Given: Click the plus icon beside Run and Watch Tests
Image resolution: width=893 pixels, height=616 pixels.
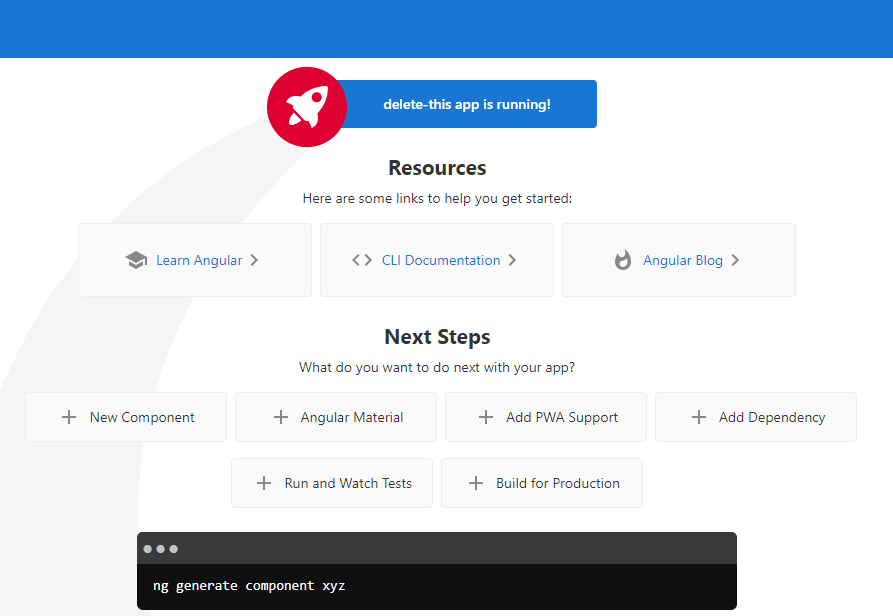Looking at the screenshot, I should pyautogui.click(x=264, y=483).
